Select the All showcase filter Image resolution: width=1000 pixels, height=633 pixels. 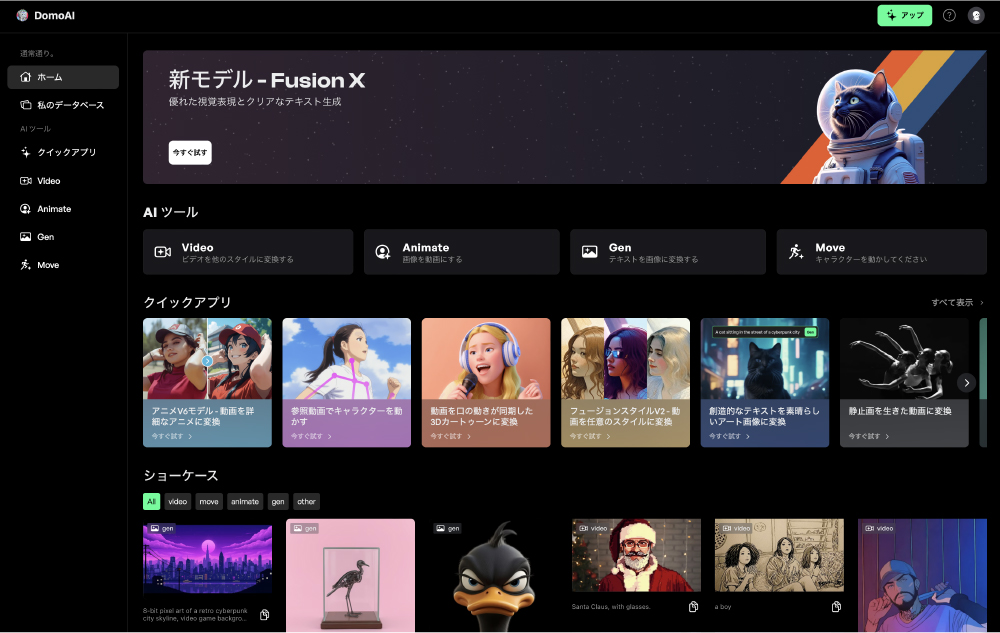[151, 502]
